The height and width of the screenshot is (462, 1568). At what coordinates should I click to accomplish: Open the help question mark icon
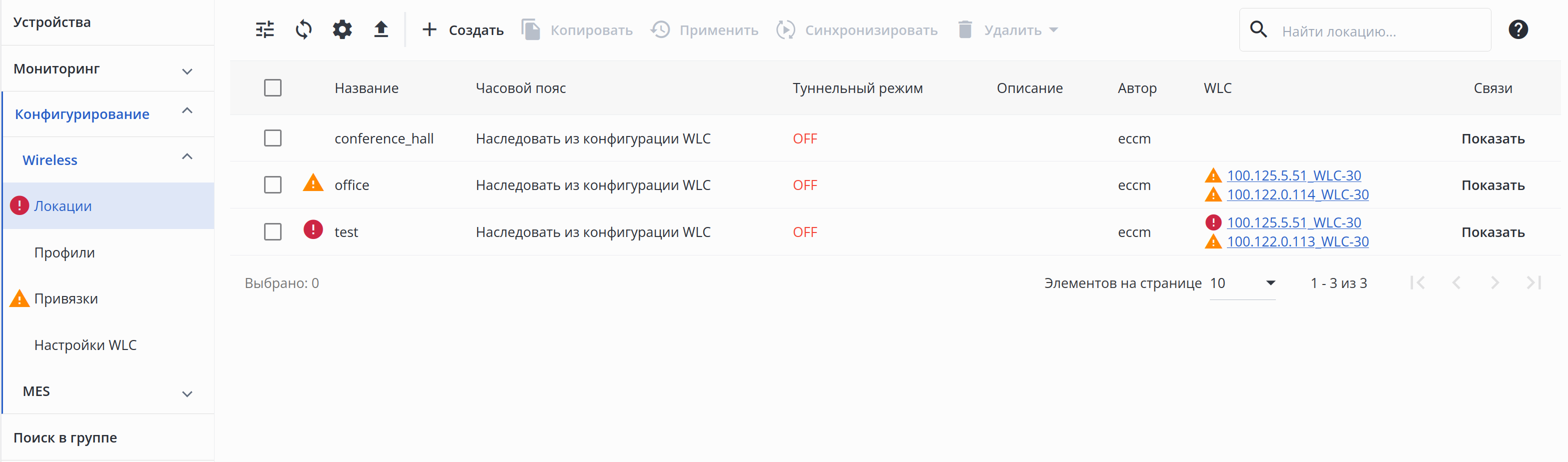(x=1517, y=30)
